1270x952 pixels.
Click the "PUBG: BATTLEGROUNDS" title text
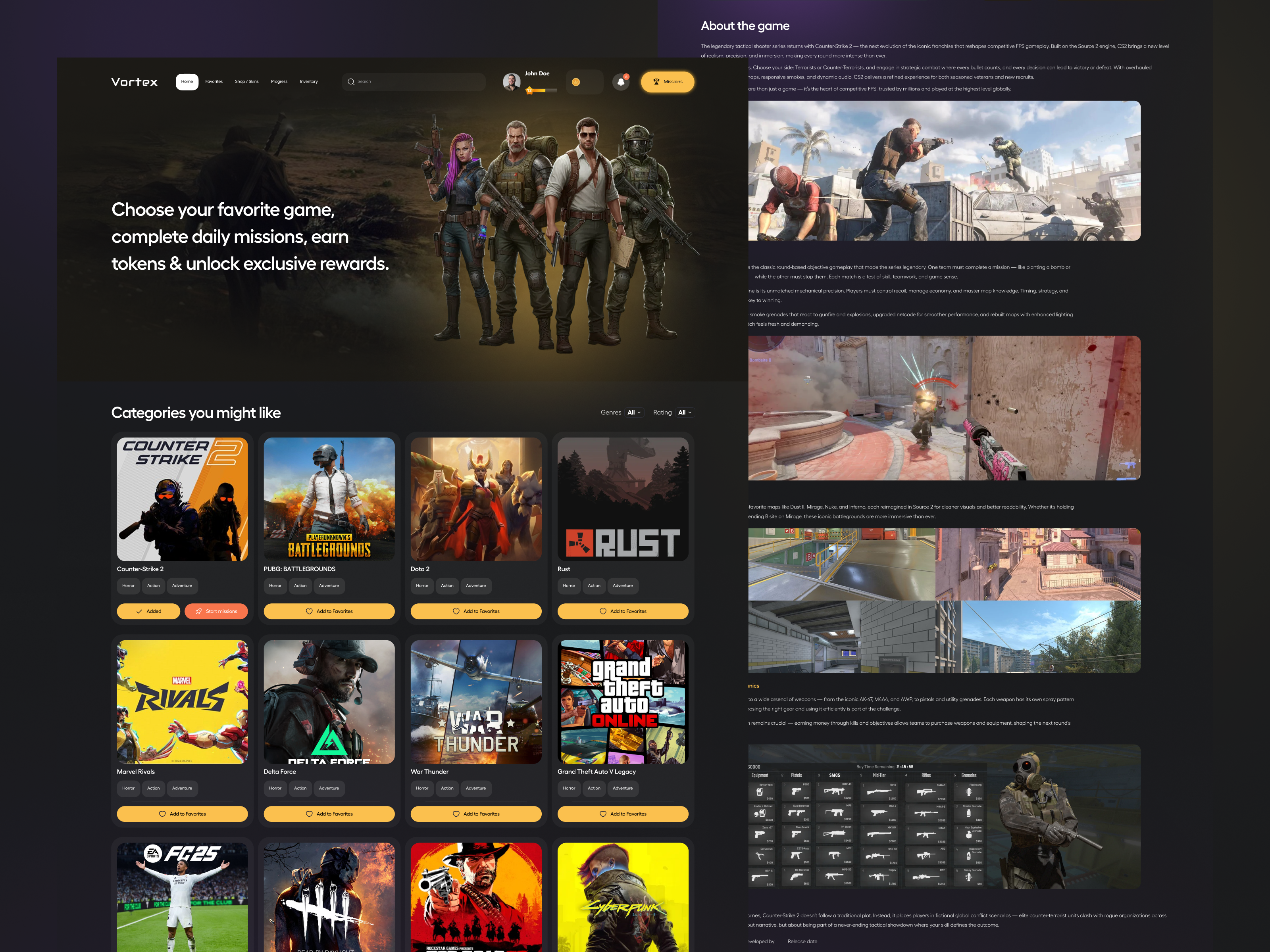(x=300, y=569)
